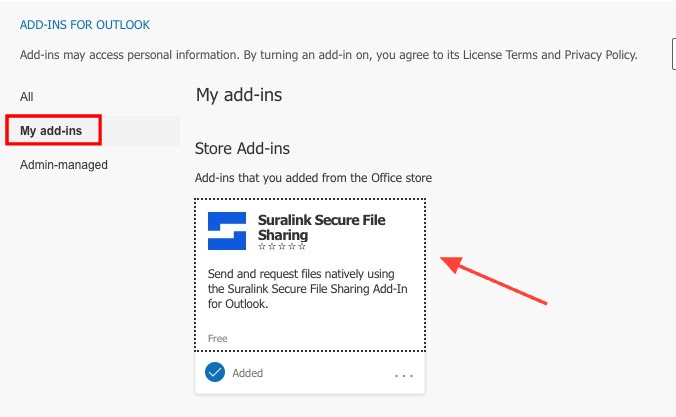Click the Store Add-ins section heading
676x417 pixels.
point(242,148)
